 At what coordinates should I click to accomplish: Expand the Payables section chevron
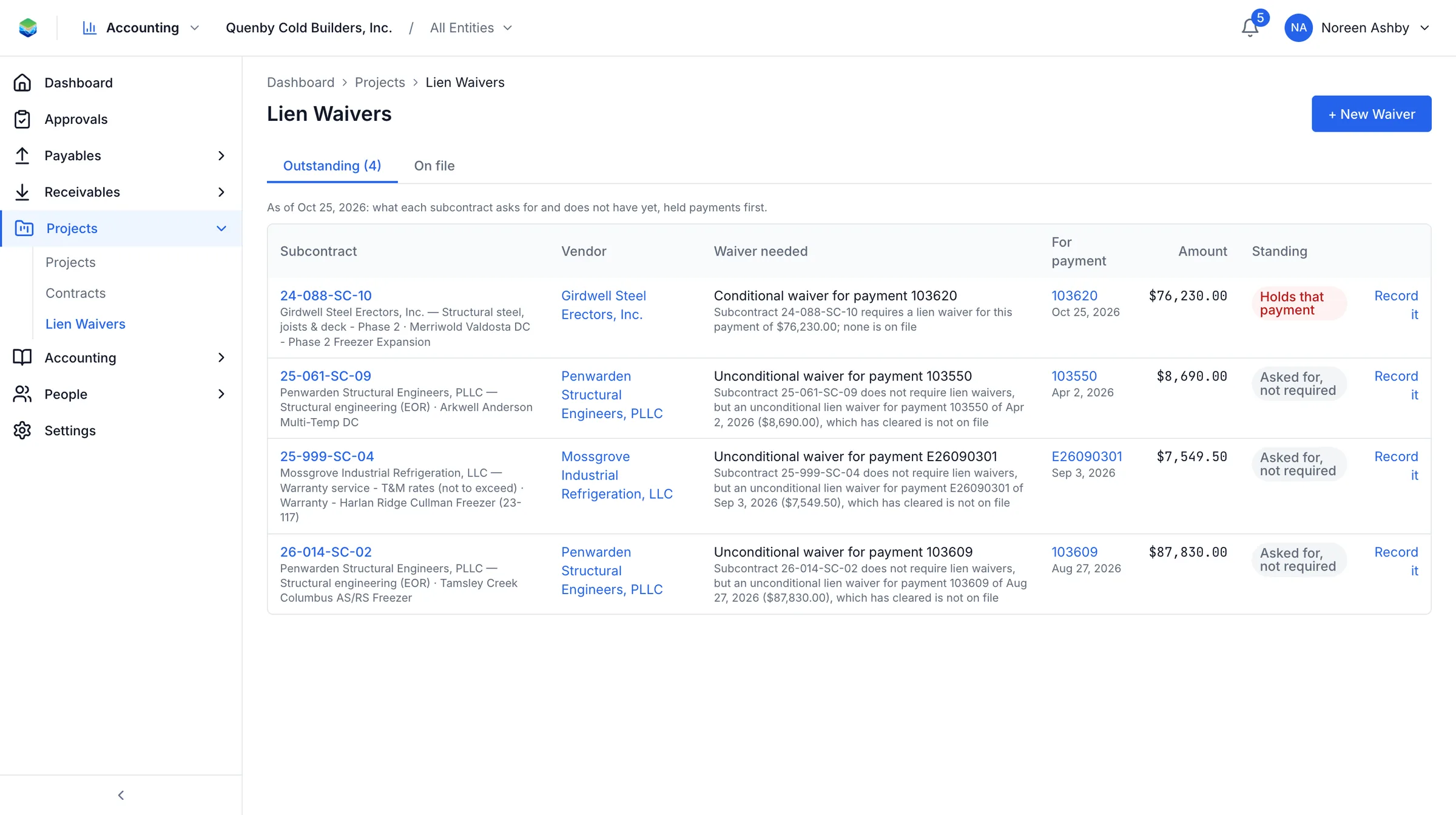221,155
